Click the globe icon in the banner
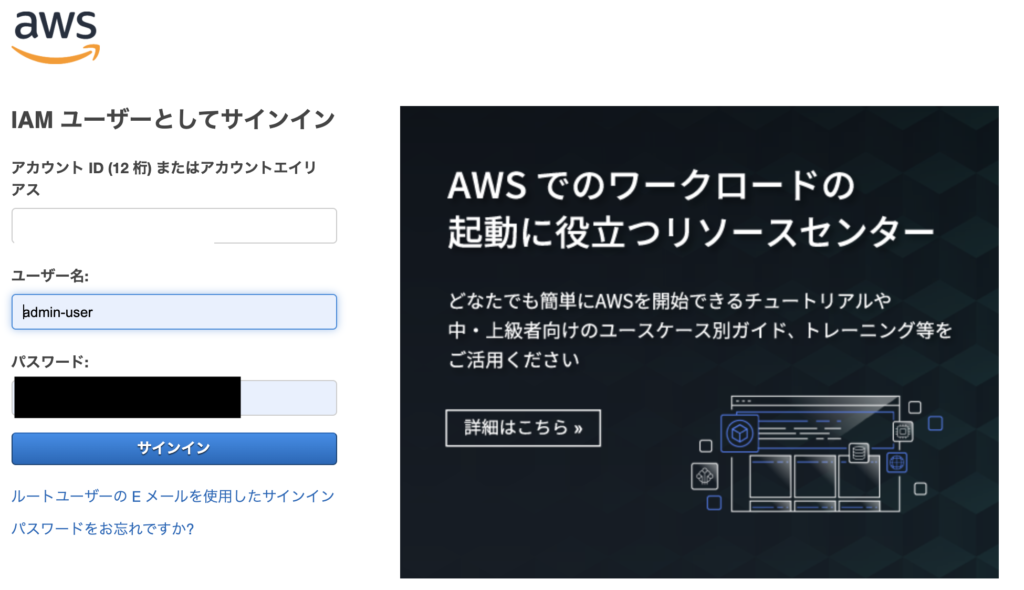 click(x=897, y=463)
